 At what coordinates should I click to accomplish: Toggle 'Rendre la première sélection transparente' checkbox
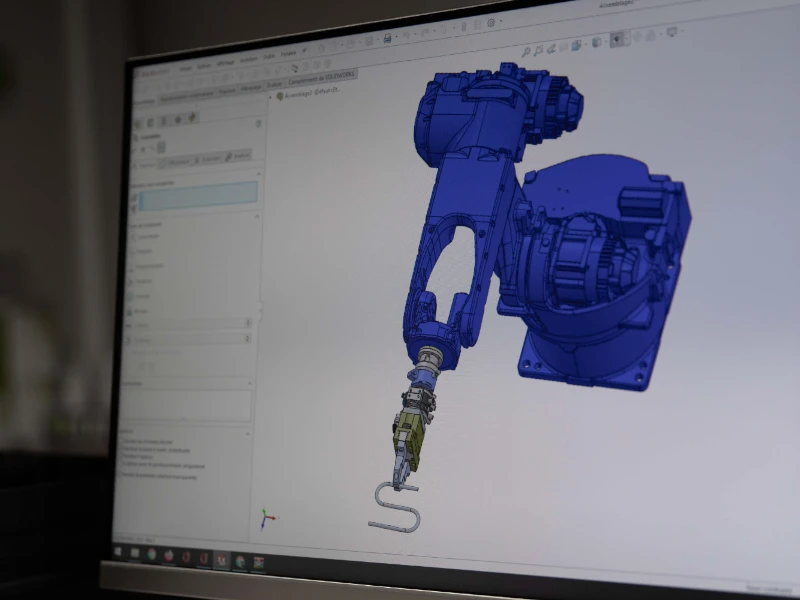(121, 476)
